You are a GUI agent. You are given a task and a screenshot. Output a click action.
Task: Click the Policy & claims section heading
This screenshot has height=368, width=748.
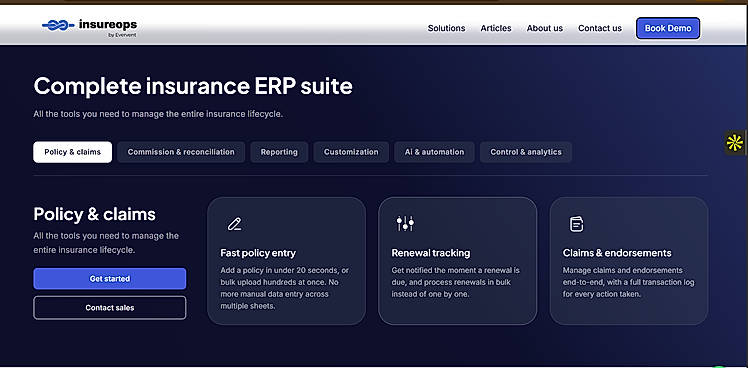pyautogui.click(x=94, y=214)
